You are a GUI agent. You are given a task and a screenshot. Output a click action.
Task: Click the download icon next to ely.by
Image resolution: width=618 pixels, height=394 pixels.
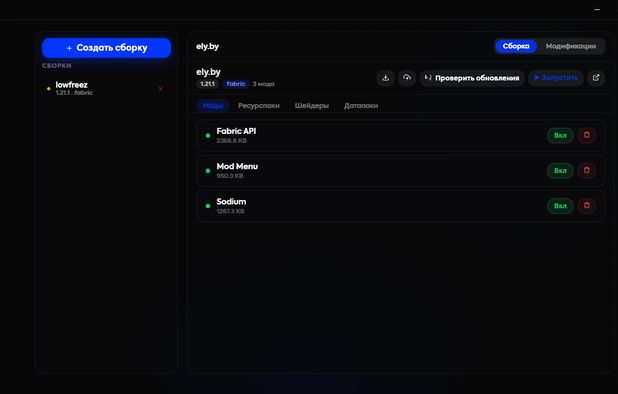(x=385, y=78)
